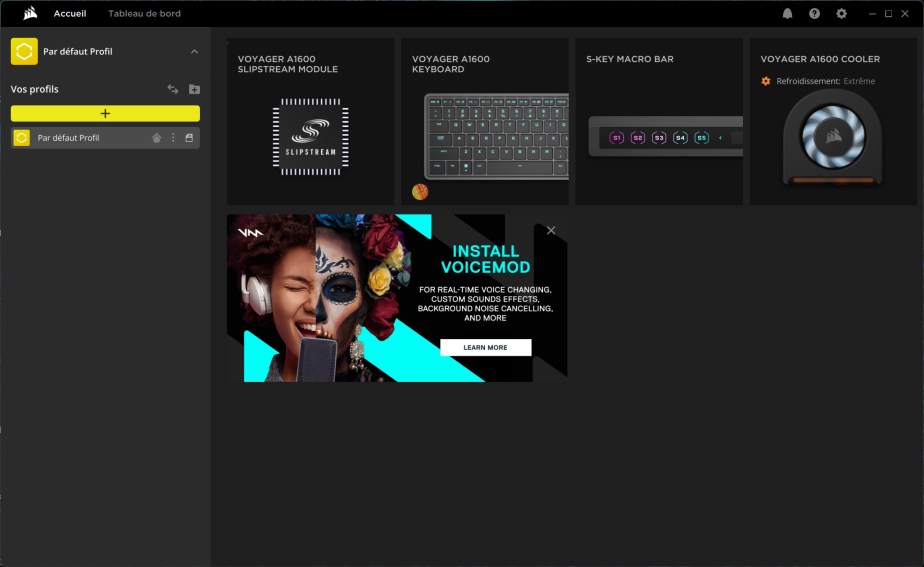Open settings gear icon
This screenshot has height=567, width=924.
(x=842, y=14)
